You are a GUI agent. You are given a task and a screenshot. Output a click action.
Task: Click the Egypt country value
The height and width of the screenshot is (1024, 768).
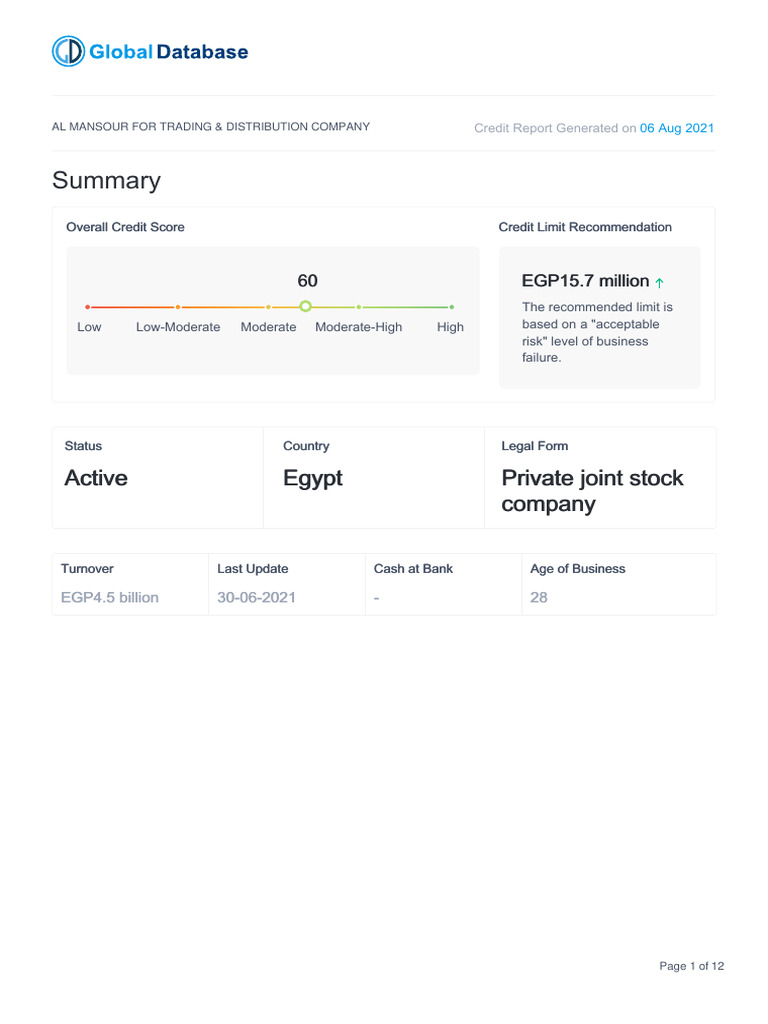(313, 478)
